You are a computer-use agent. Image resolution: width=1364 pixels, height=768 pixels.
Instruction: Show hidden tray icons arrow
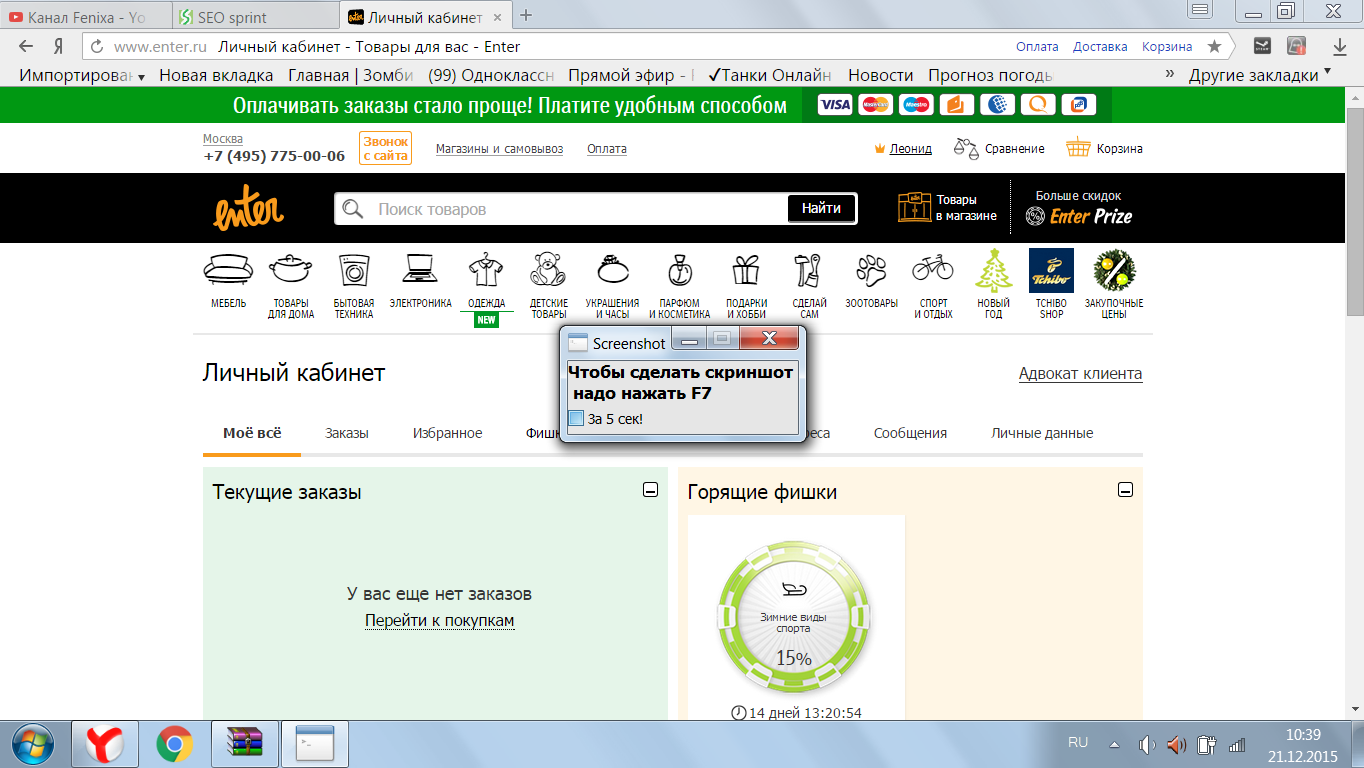click(x=1114, y=744)
